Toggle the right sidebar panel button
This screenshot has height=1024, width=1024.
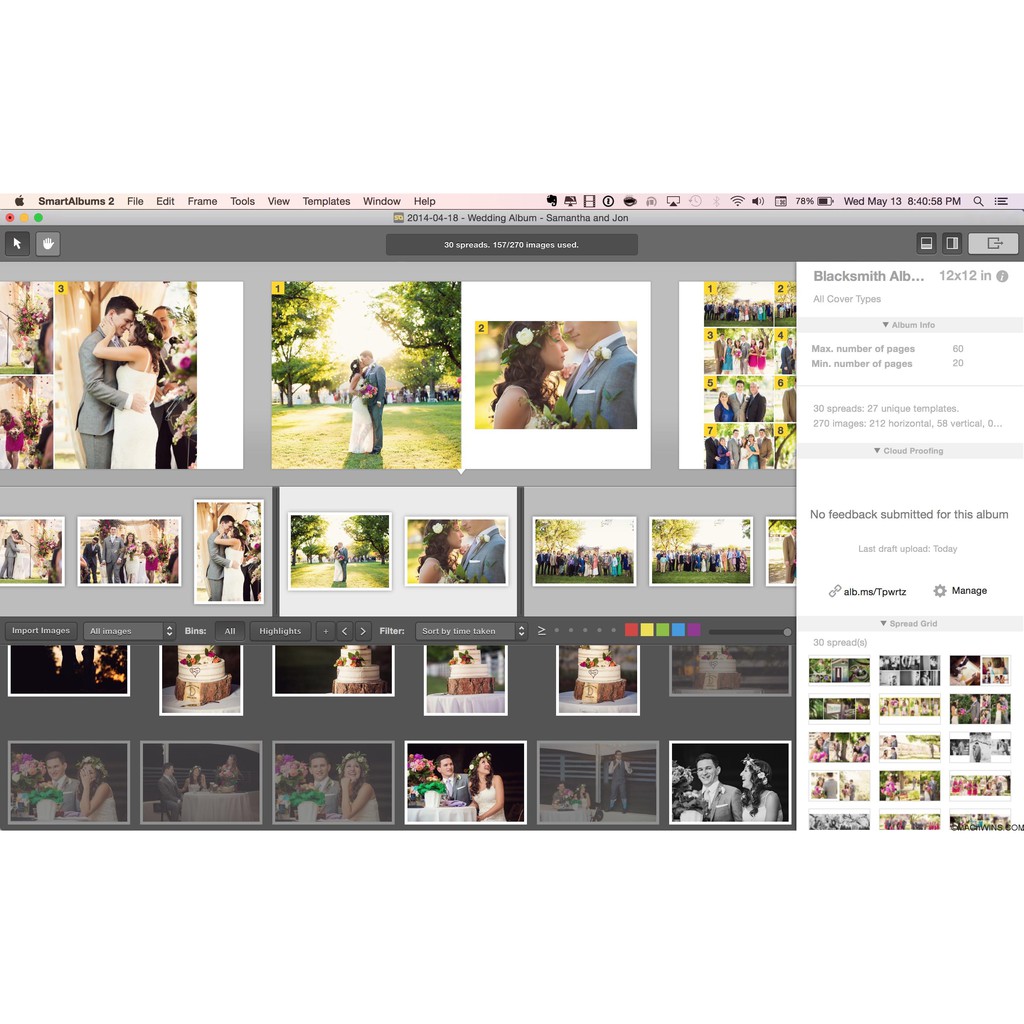[952, 243]
